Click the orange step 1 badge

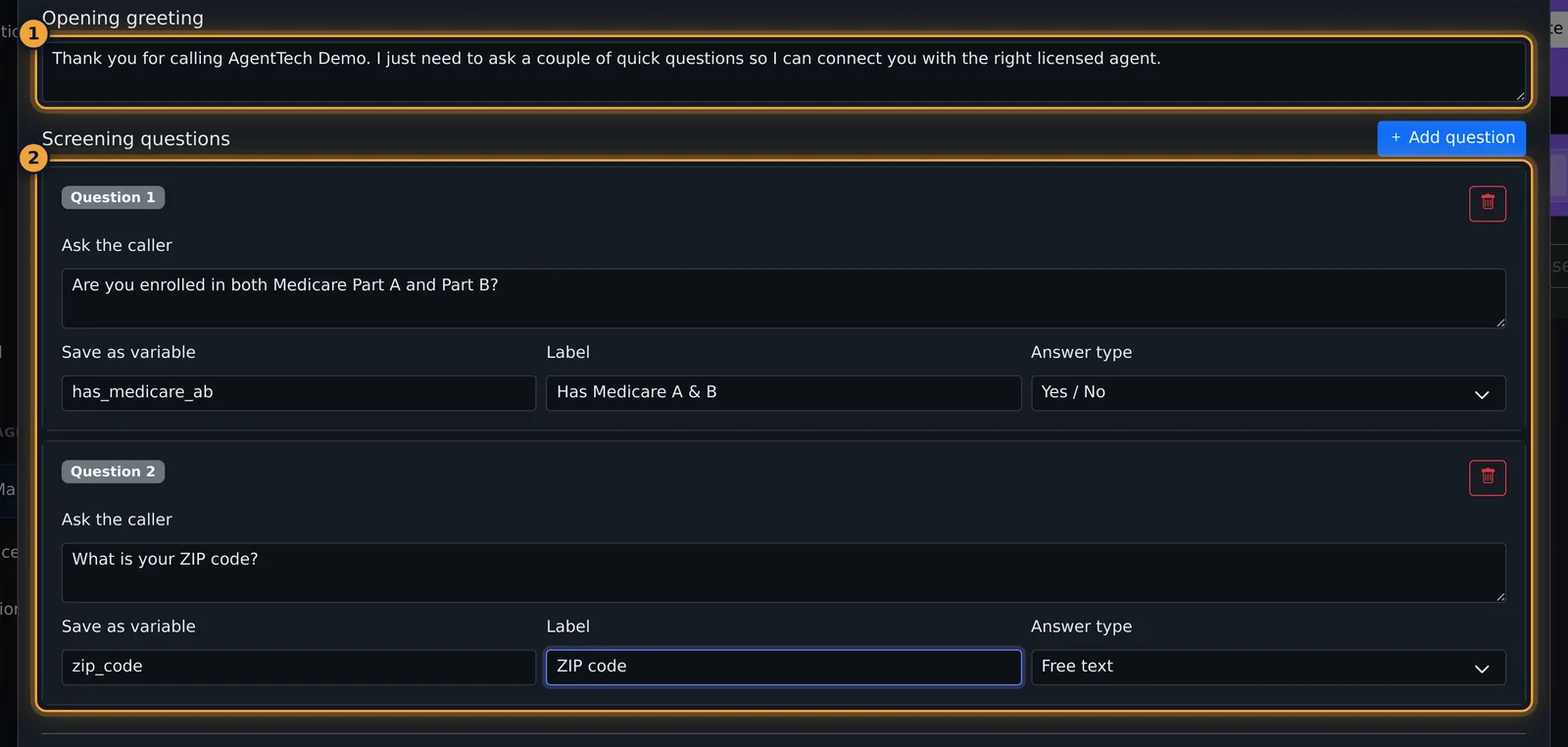(33, 33)
